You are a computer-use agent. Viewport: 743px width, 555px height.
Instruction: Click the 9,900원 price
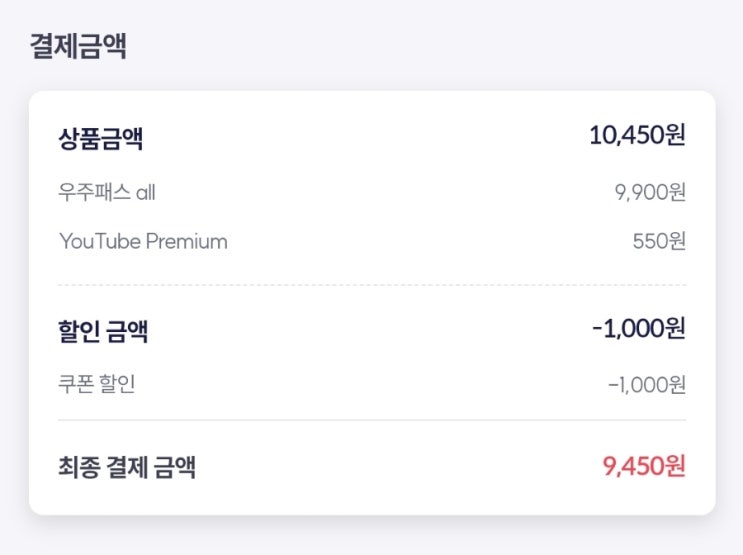click(x=650, y=192)
